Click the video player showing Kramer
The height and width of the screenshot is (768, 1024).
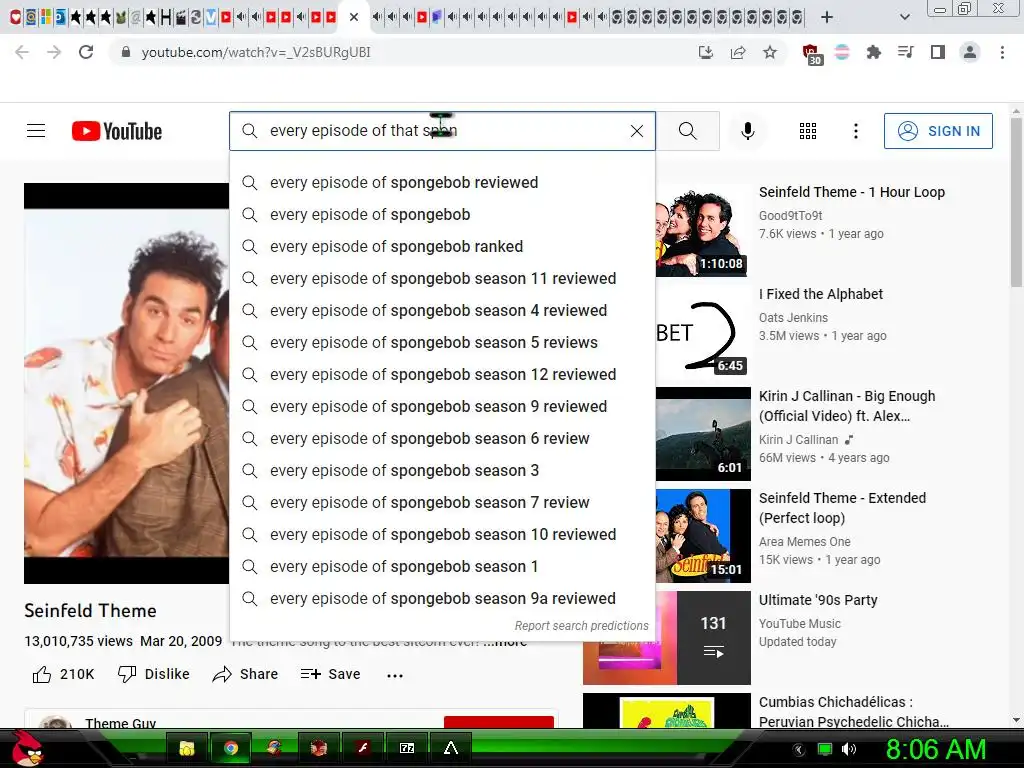point(127,383)
